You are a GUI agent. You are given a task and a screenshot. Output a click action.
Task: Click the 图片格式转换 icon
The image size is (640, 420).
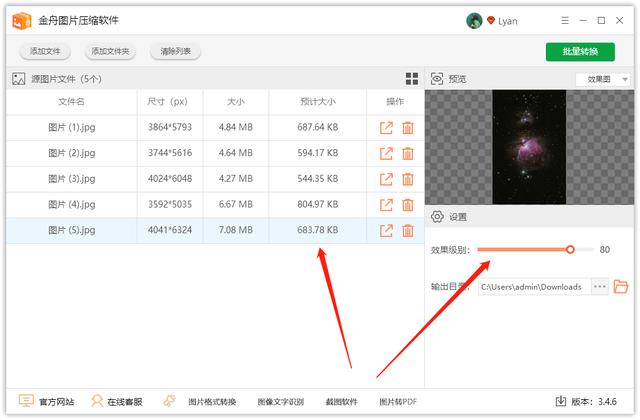[169, 401]
